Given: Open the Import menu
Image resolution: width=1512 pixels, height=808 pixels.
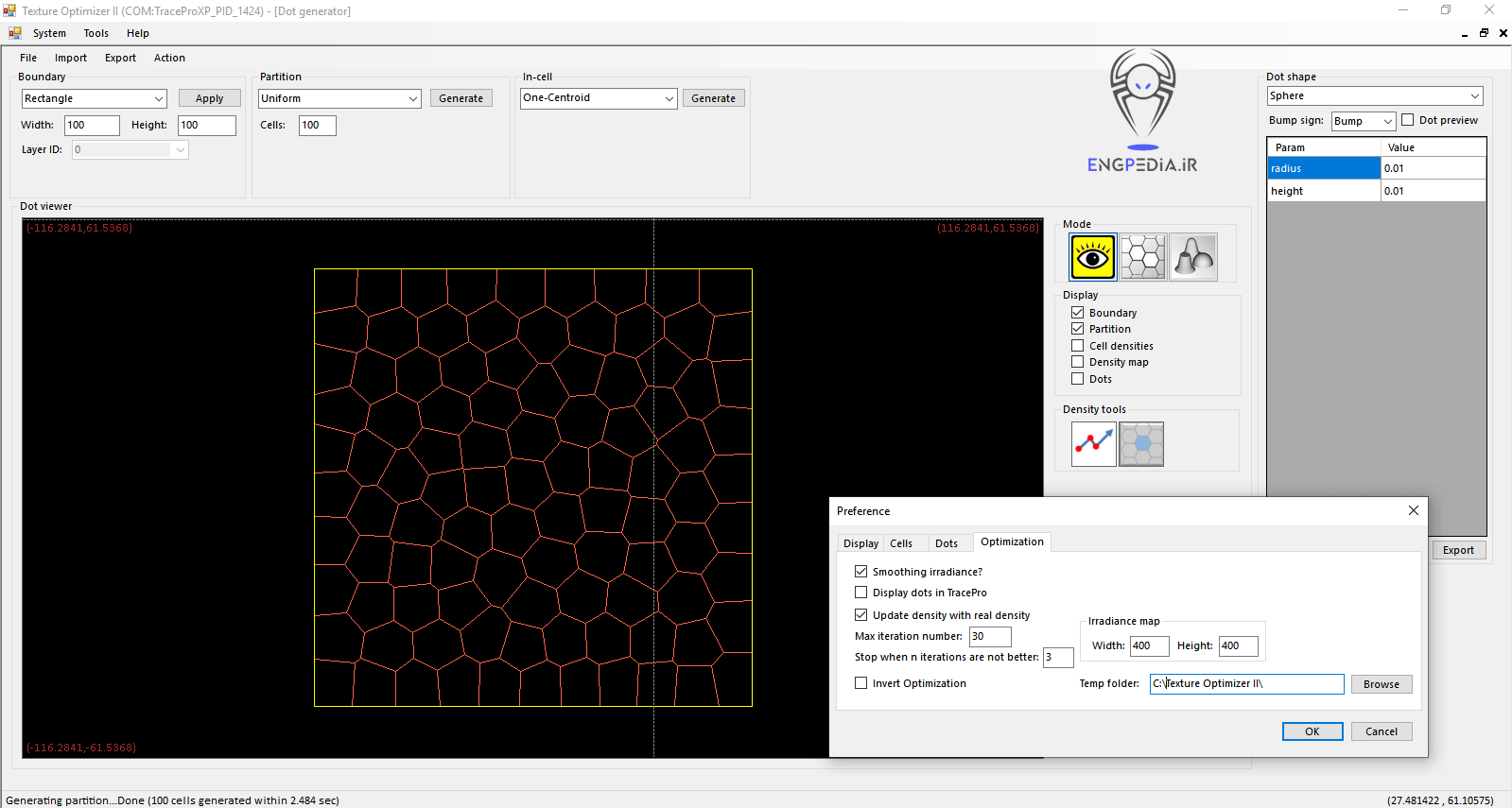Looking at the screenshot, I should coord(70,58).
